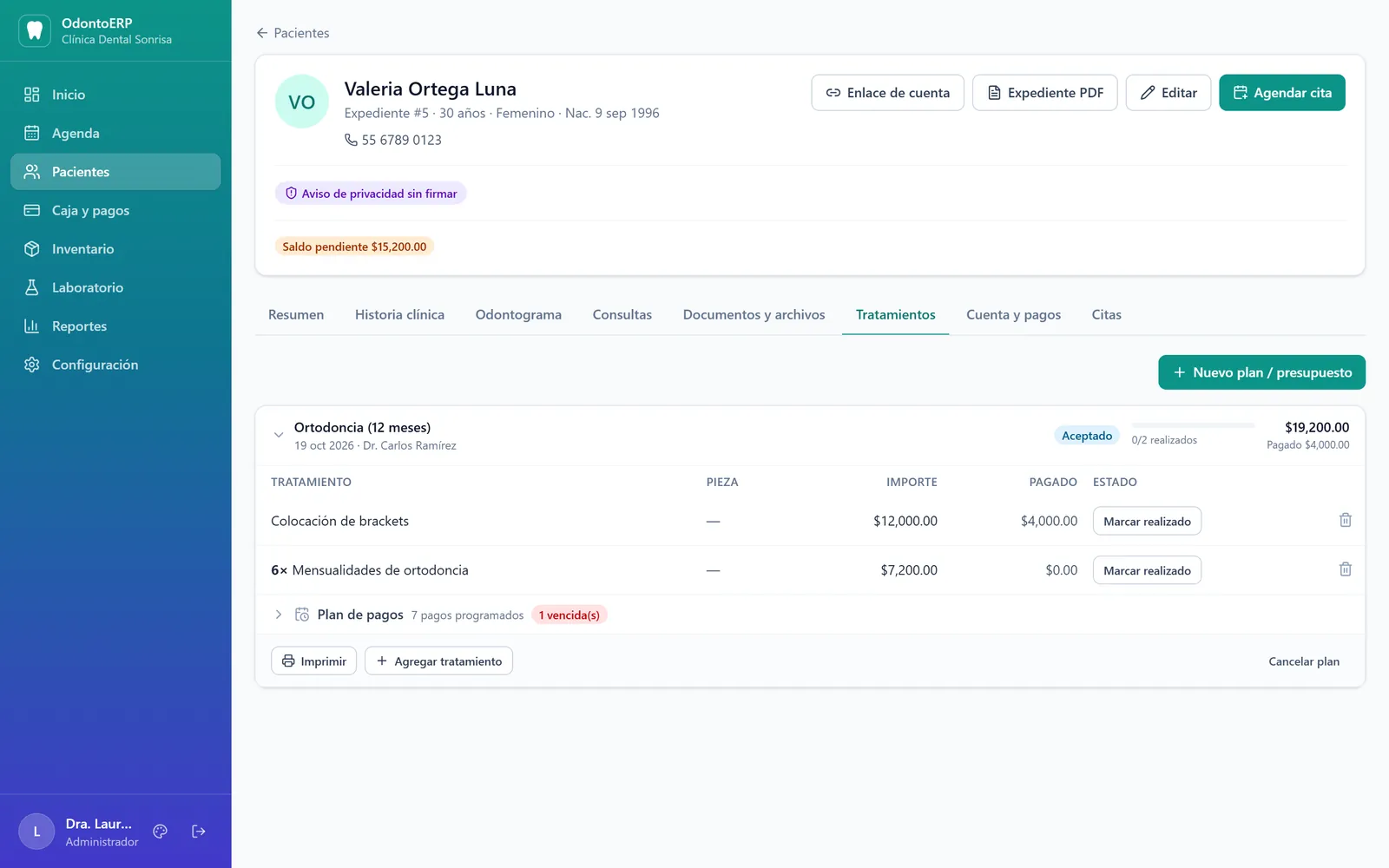Click the treatment progress bar 0/2 realizados
Screen dimensions: 1389x868
(x=1193, y=425)
